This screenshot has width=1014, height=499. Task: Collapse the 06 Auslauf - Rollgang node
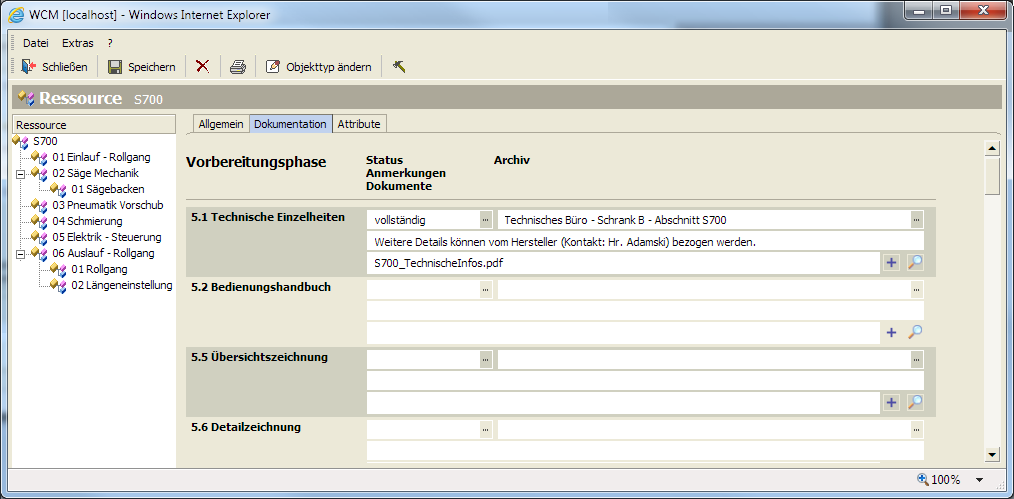[19, 253]
